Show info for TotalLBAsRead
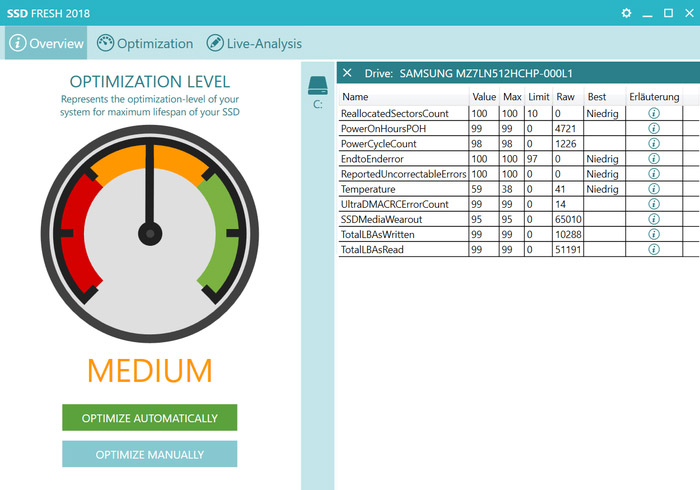 654,249
